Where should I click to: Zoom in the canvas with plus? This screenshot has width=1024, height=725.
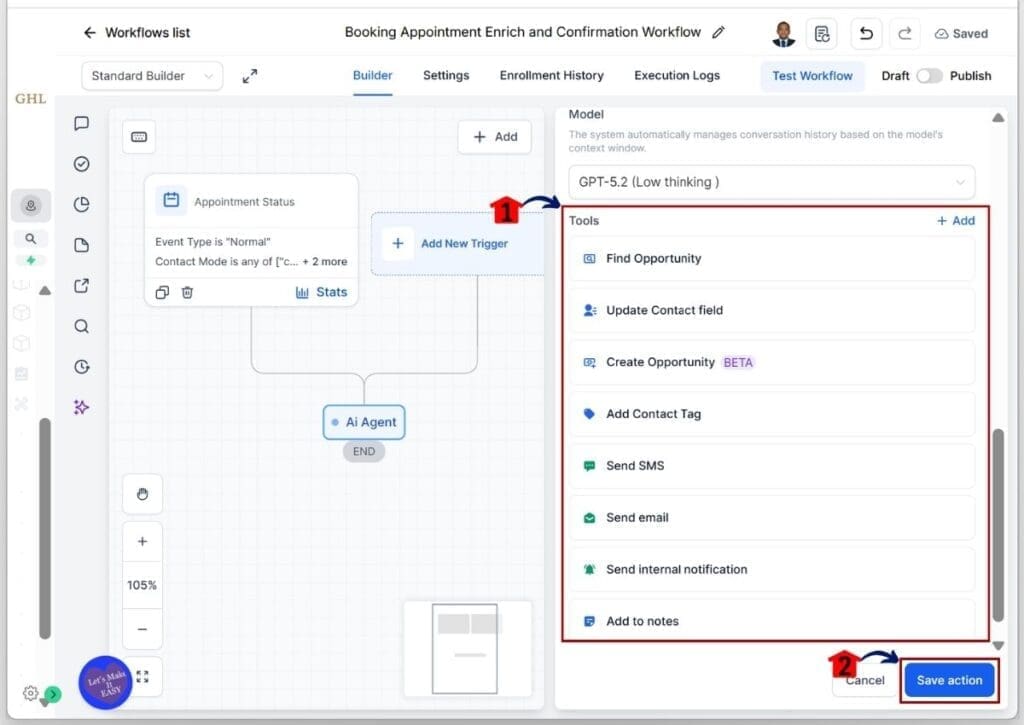coord(142,541)
